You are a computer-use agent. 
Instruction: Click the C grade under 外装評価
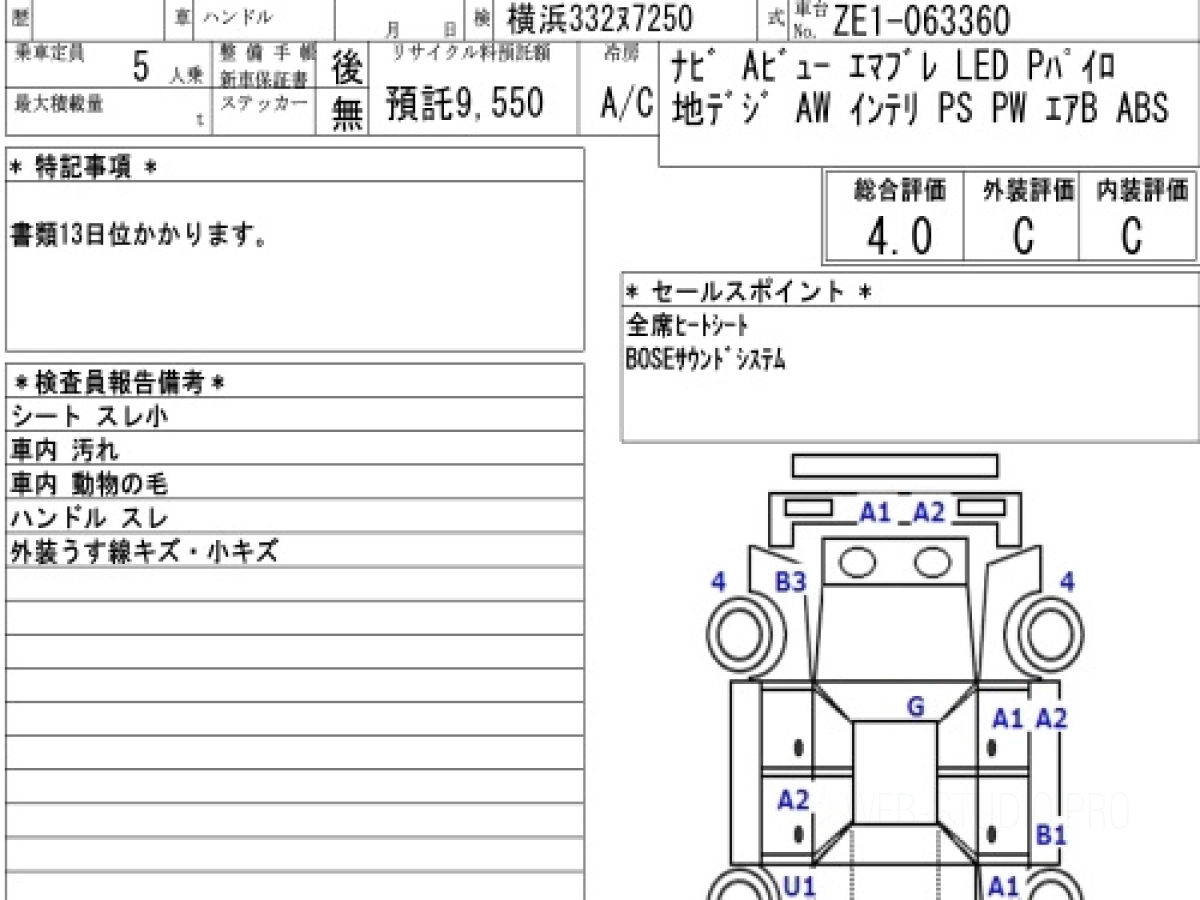tap(1022, 237)
